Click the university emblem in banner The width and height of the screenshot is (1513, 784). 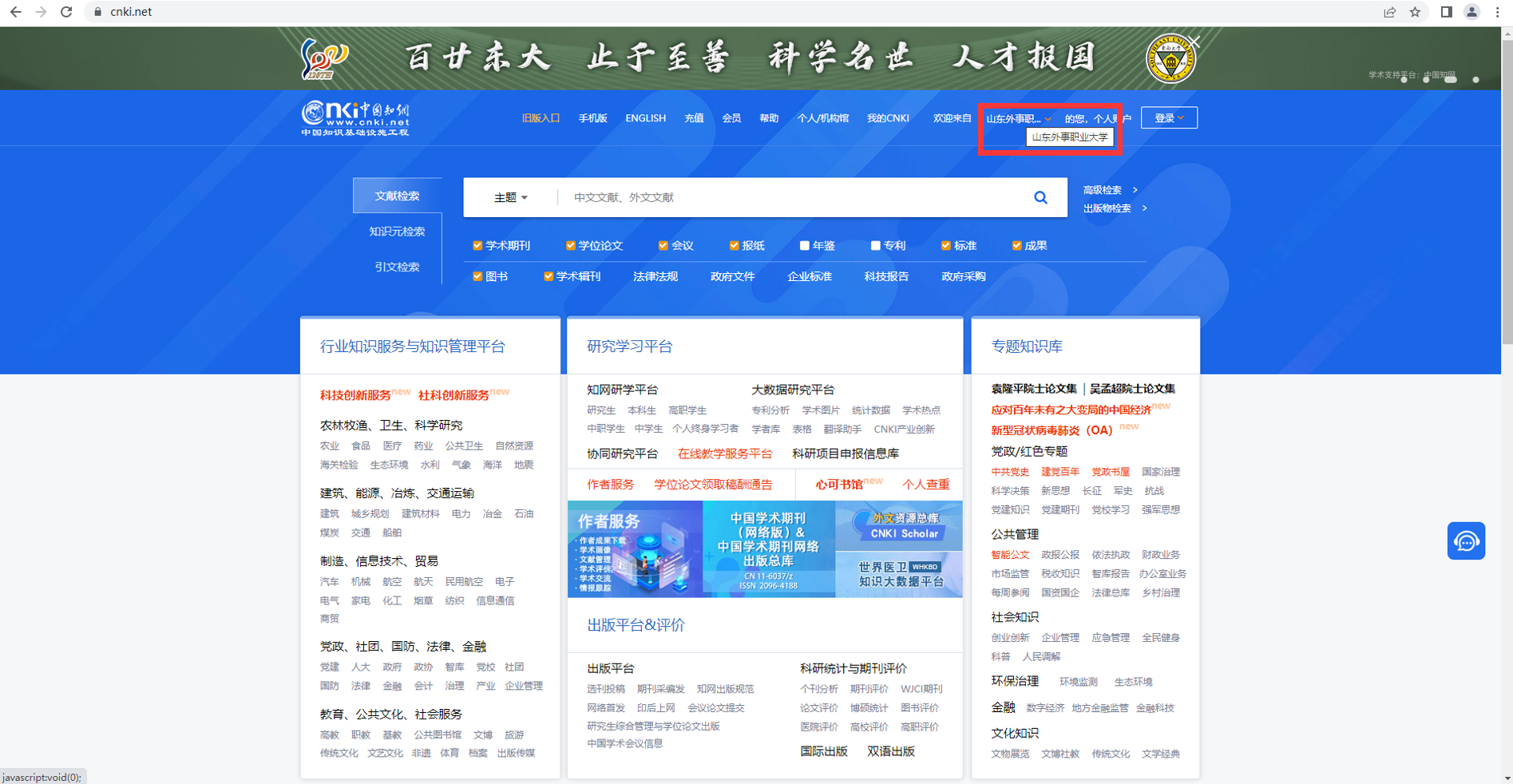point(1170,58)
